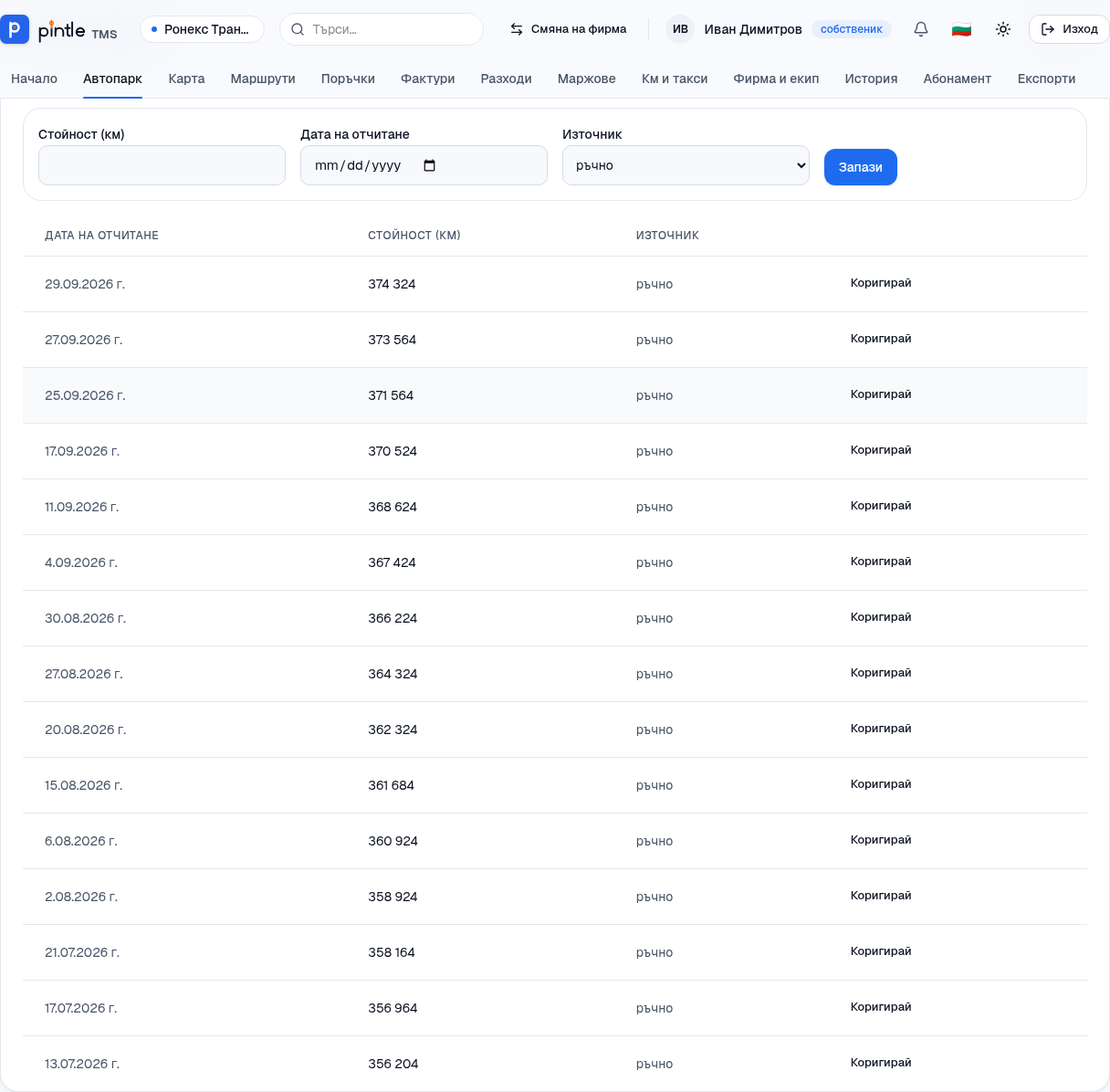
Task: Open the Източник dropdown
Action: tap(686, 165)
